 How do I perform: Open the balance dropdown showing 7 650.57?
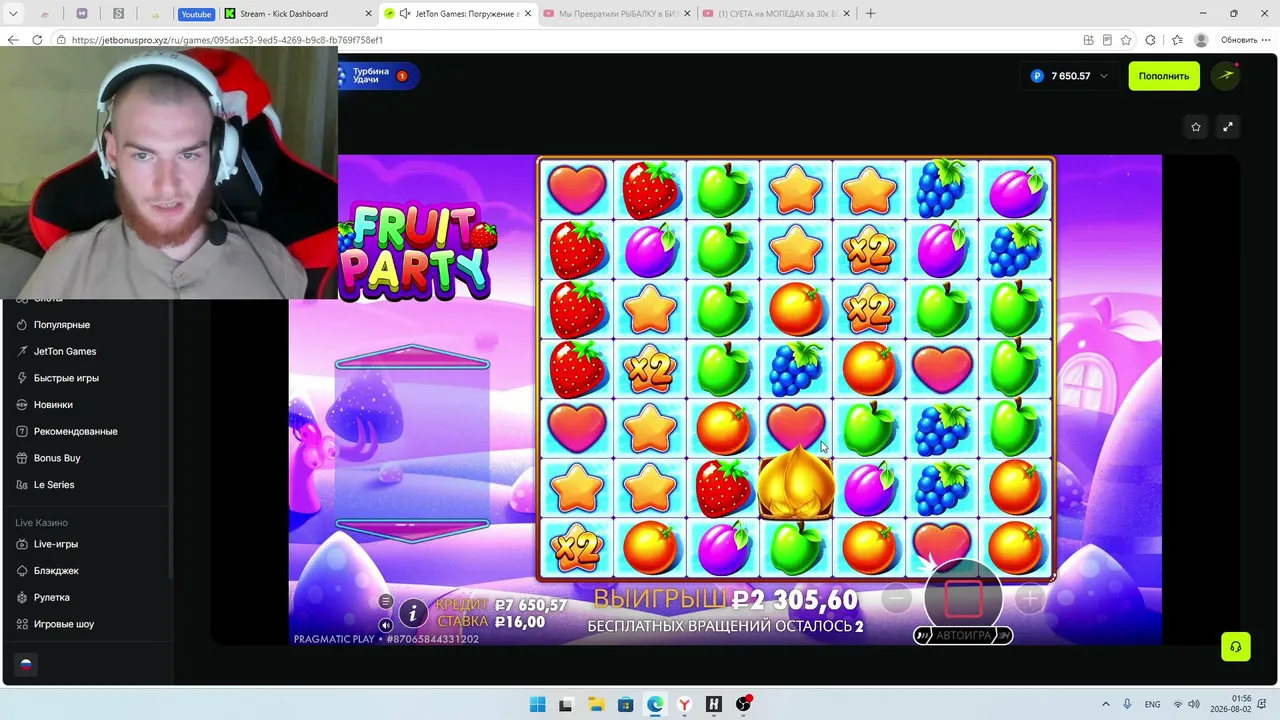1069,76
